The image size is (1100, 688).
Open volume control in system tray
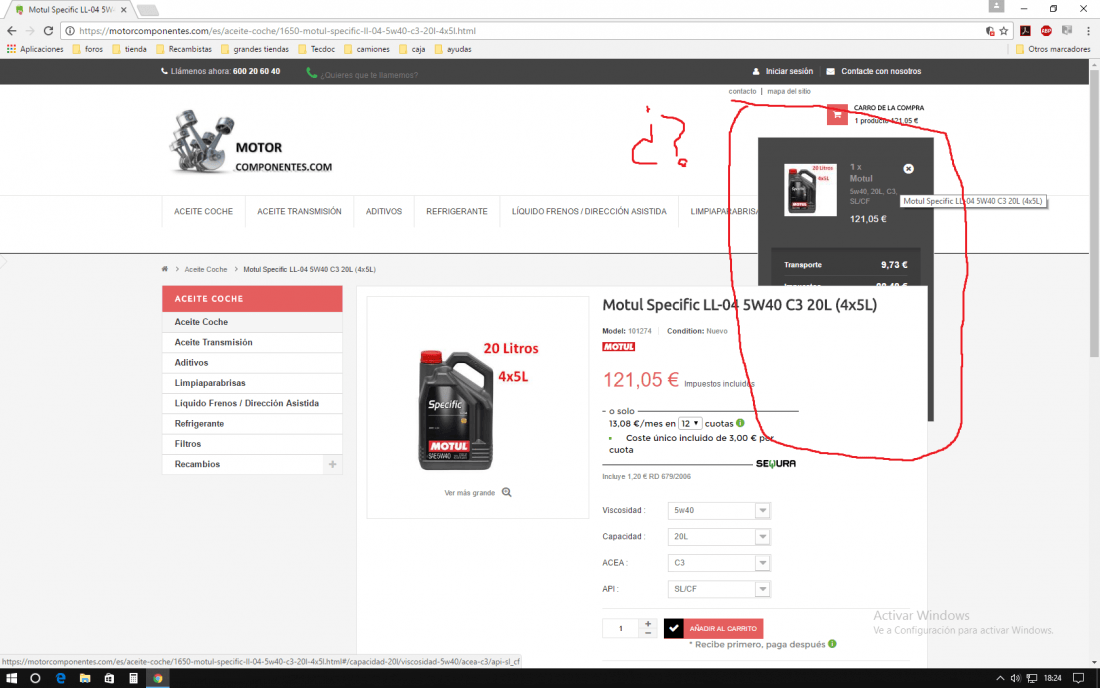[1015, 678]
